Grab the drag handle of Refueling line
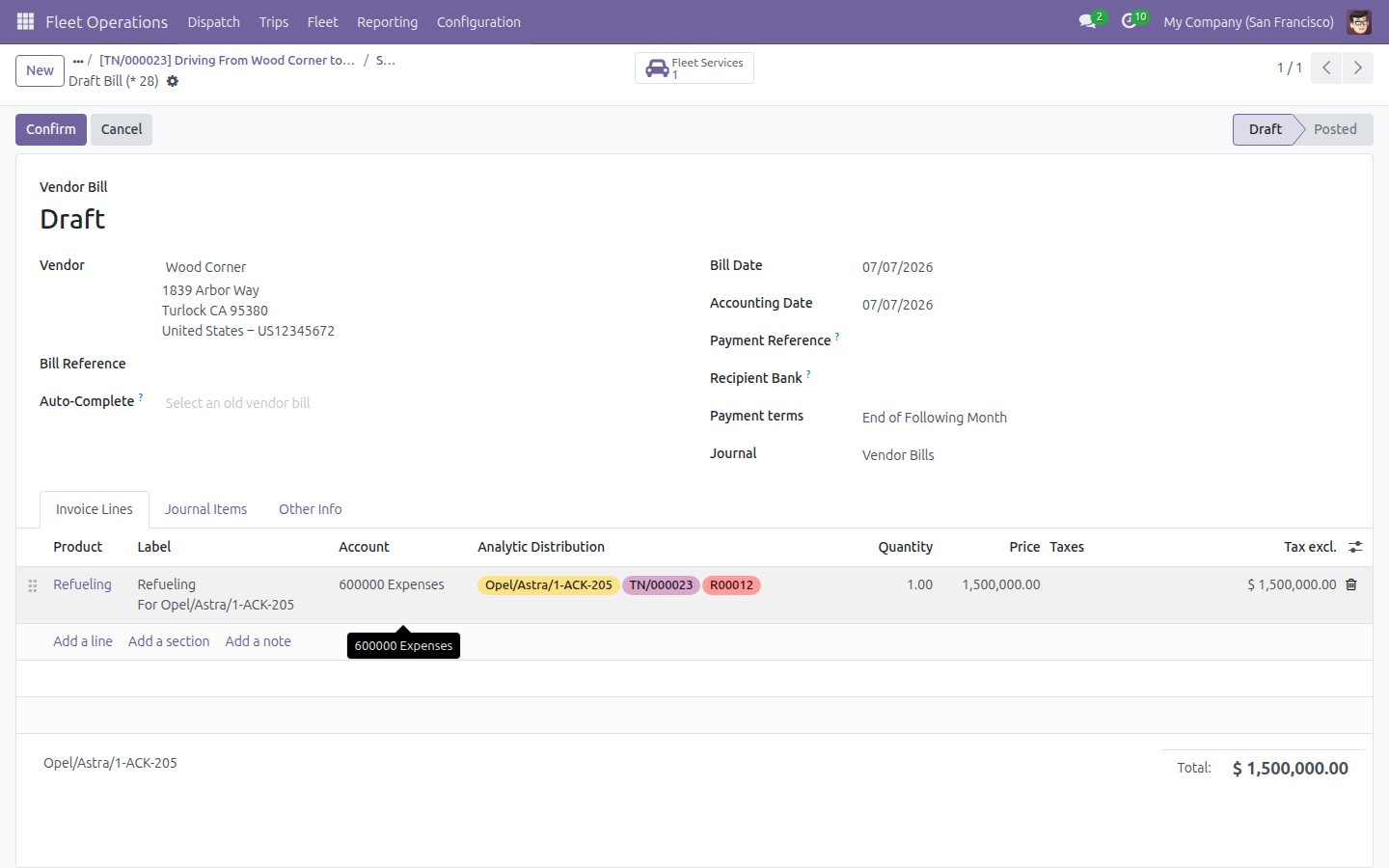 point(33,585)
